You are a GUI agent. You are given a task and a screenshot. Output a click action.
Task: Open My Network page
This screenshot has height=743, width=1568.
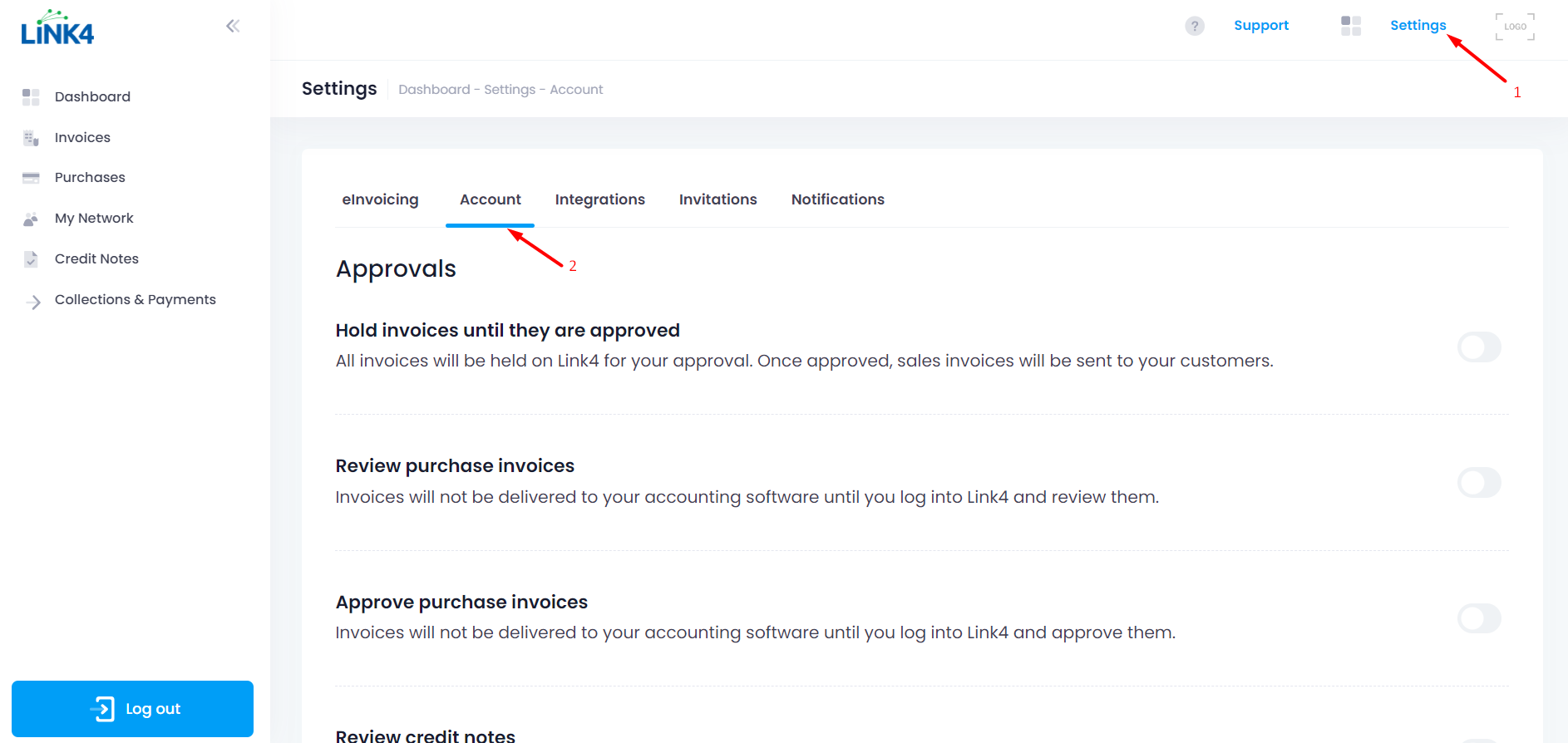(x=94, y=218)
